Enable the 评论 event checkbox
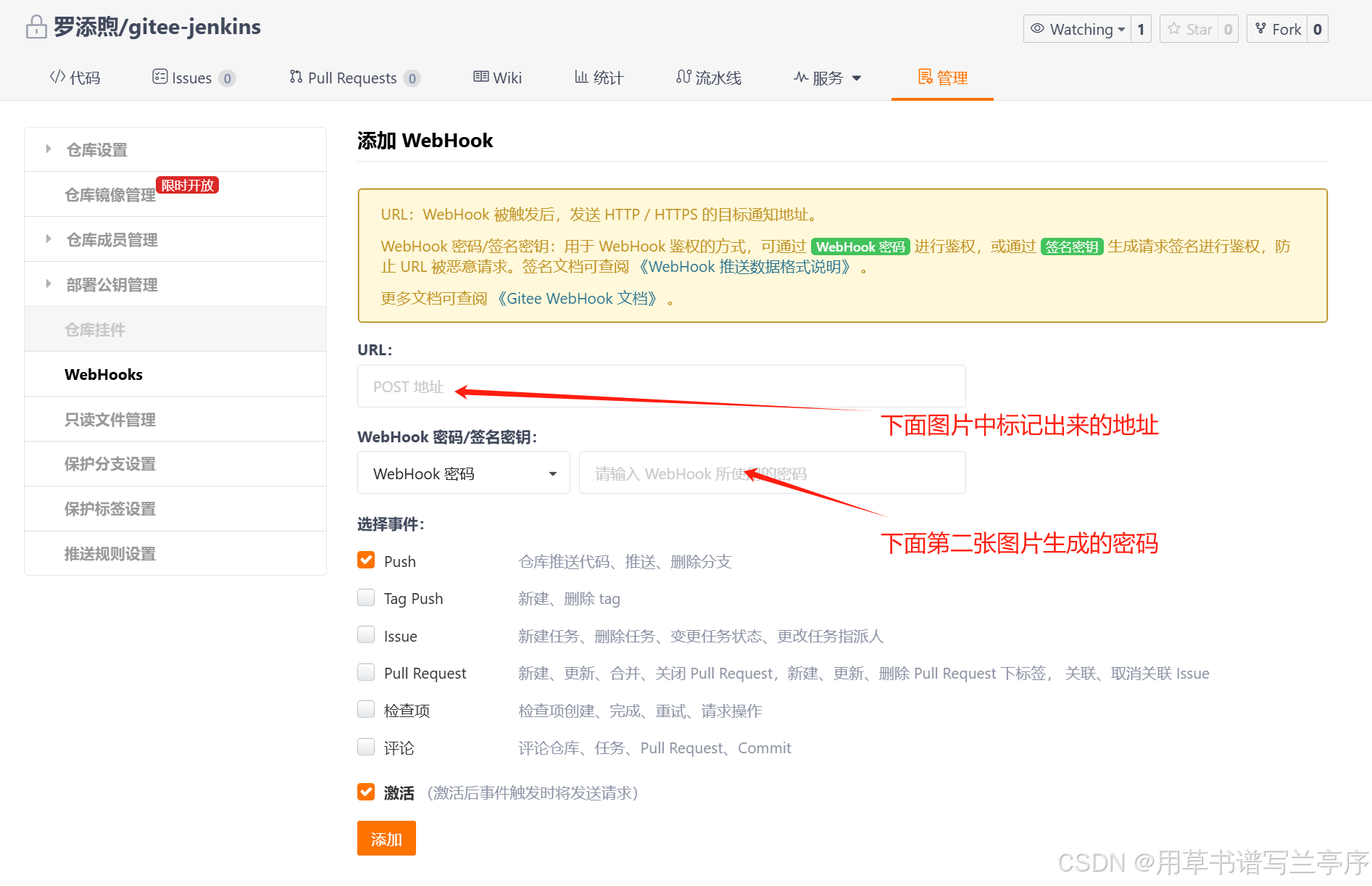This screenshot has height=886, width=1372. (x=366, y=747)
